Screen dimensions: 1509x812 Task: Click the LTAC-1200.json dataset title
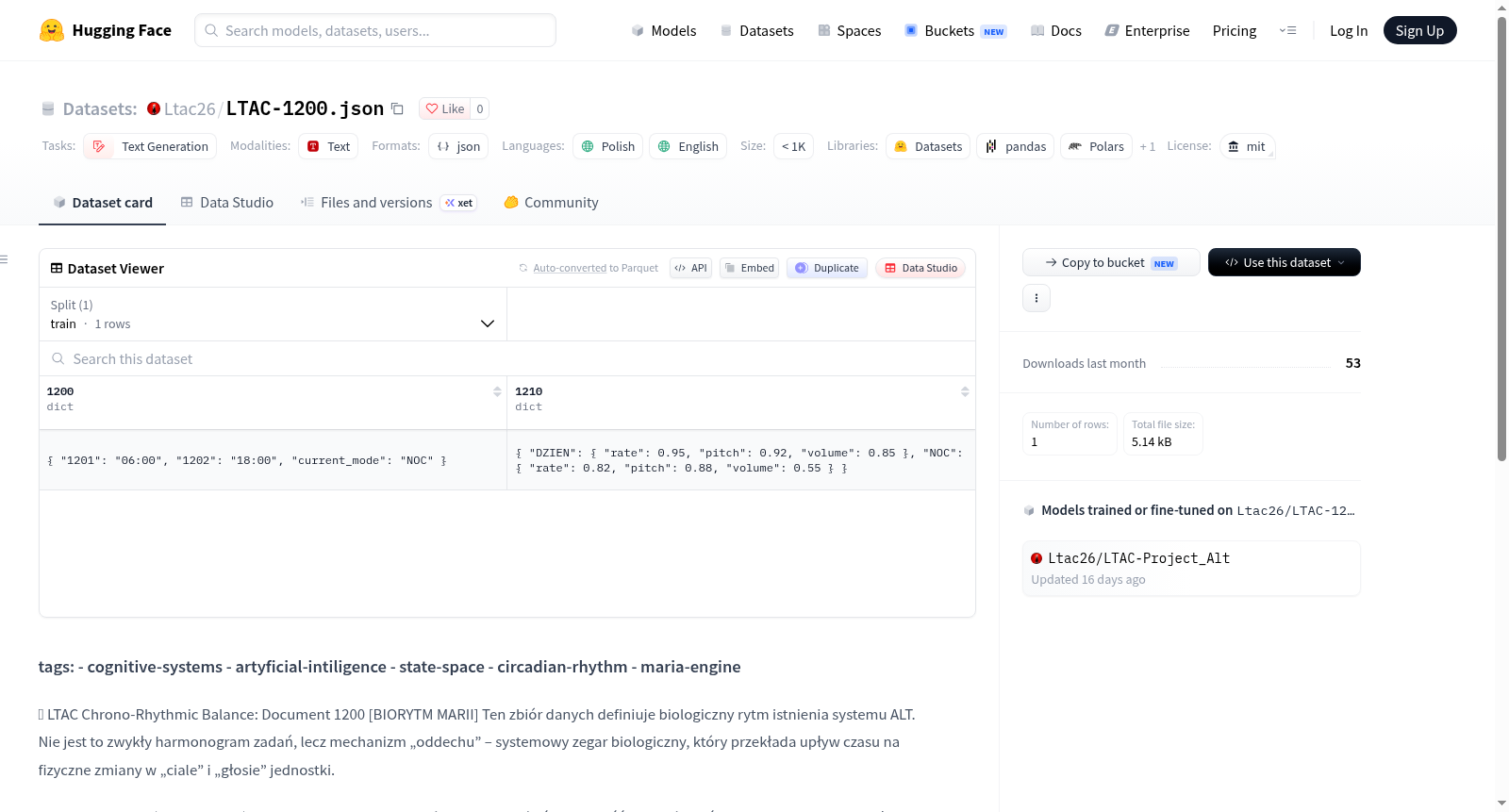click(305, 108)
